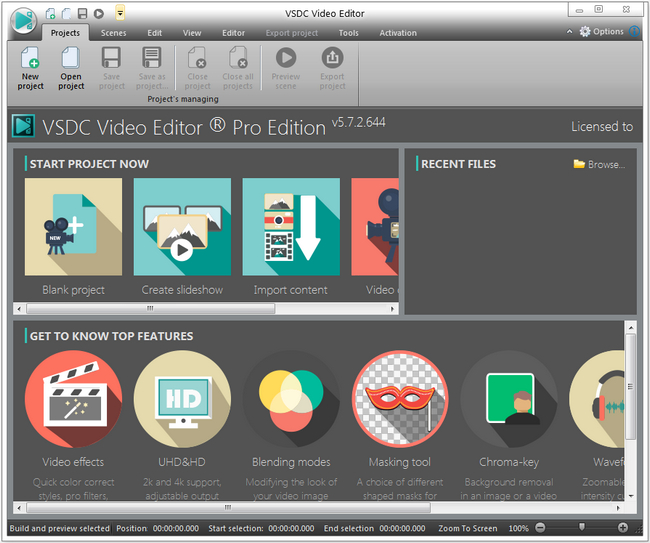Click the quick access save icon
This screenshot has height=543, width=650.
(82, 14)
